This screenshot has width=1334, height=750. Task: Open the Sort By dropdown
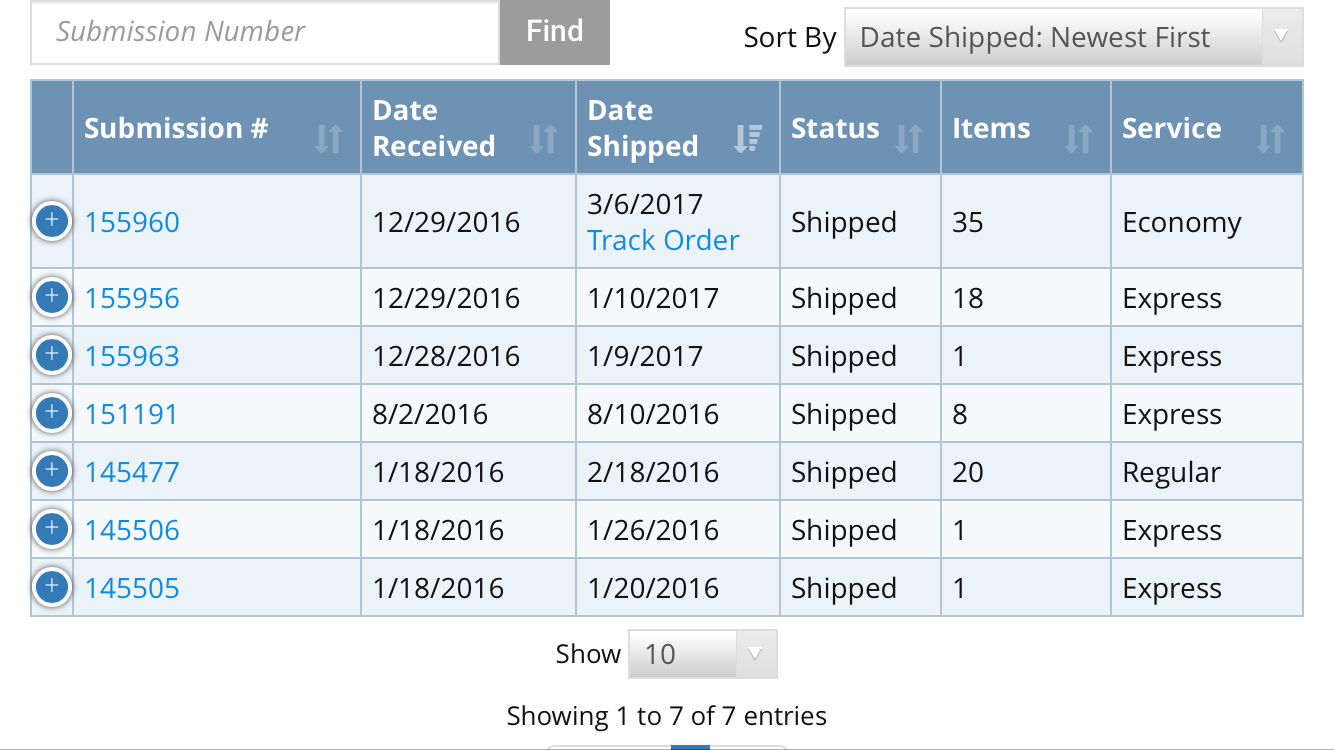click(x=1073, y=38)
